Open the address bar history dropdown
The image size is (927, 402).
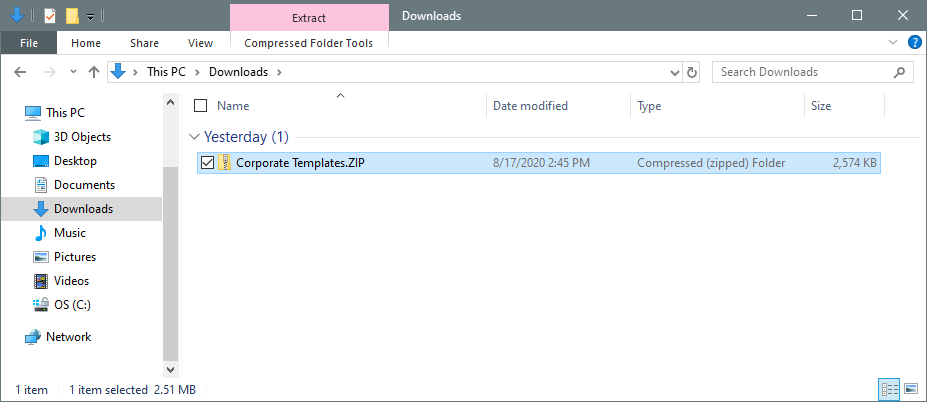[675, 73]
